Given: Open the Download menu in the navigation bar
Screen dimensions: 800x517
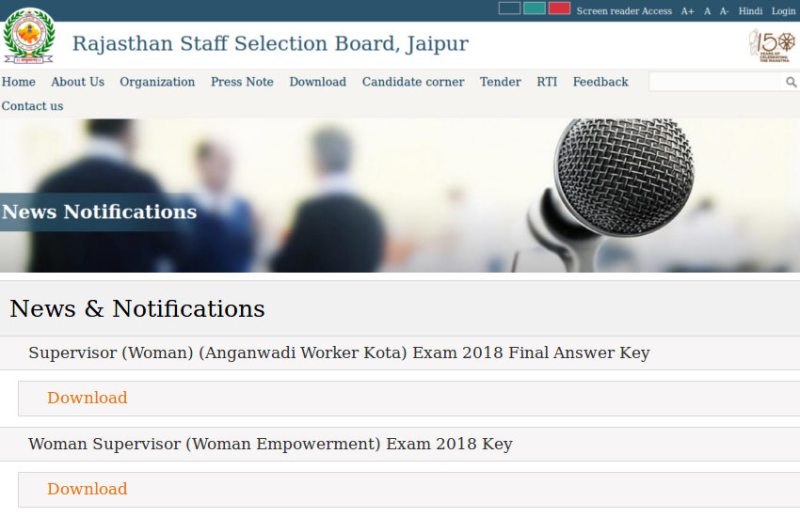Looking at the screenshot, I should point(317,82).
